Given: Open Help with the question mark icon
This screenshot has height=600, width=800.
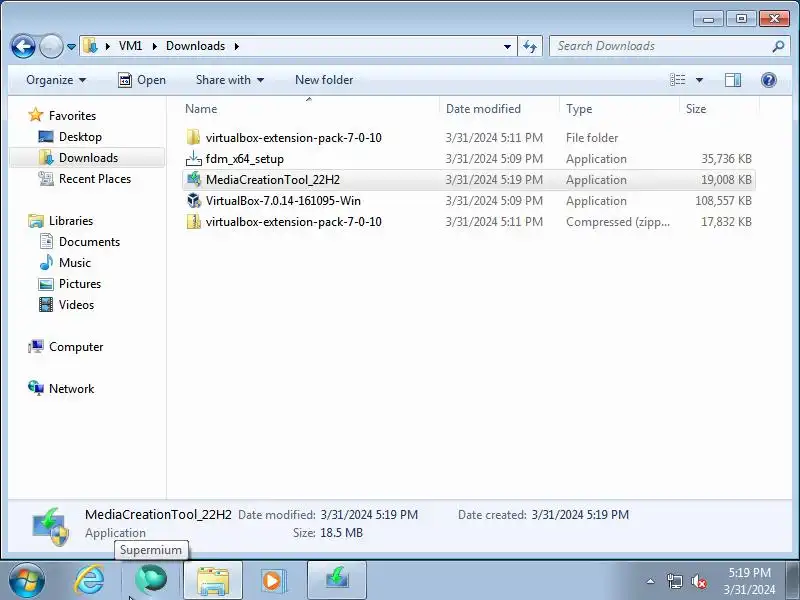Looking at the screenshot, I should pos(768,80).
